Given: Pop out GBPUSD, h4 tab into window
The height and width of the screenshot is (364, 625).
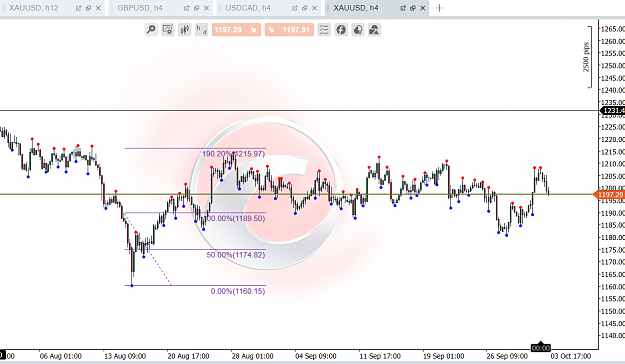Looking at the screenshot, I should pyautogui.click(x=197, y=8).
